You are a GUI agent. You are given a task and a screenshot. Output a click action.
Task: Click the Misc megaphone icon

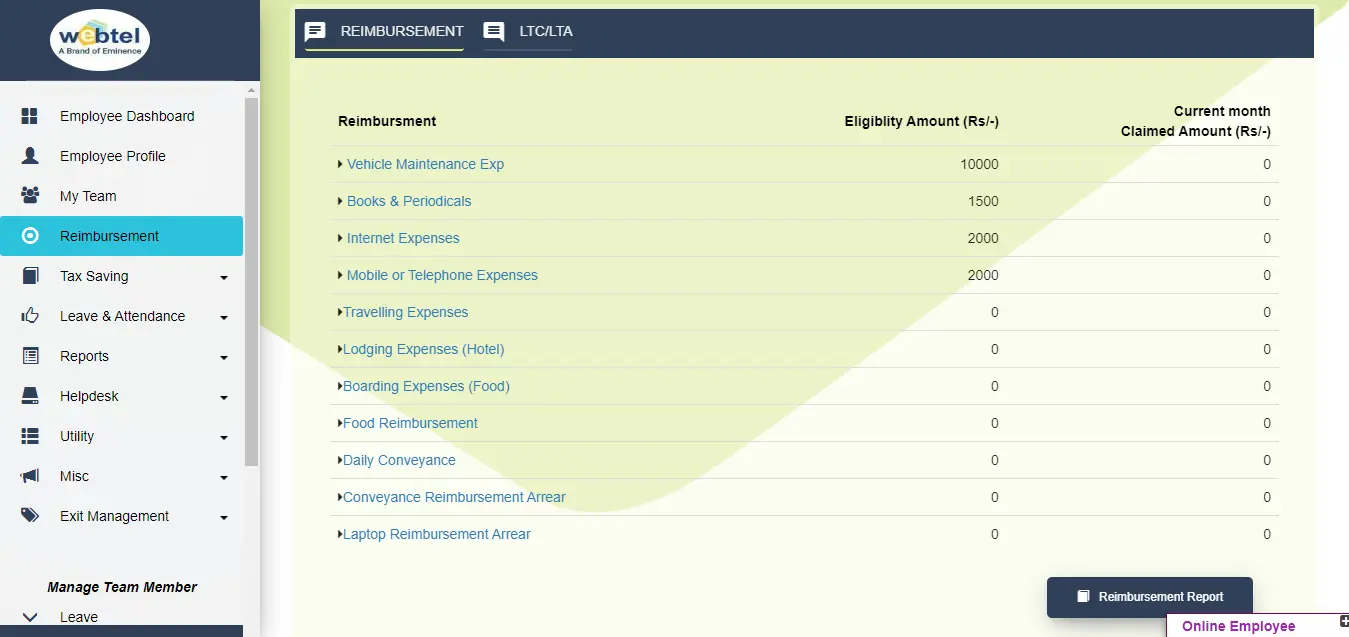pos(30,476)
